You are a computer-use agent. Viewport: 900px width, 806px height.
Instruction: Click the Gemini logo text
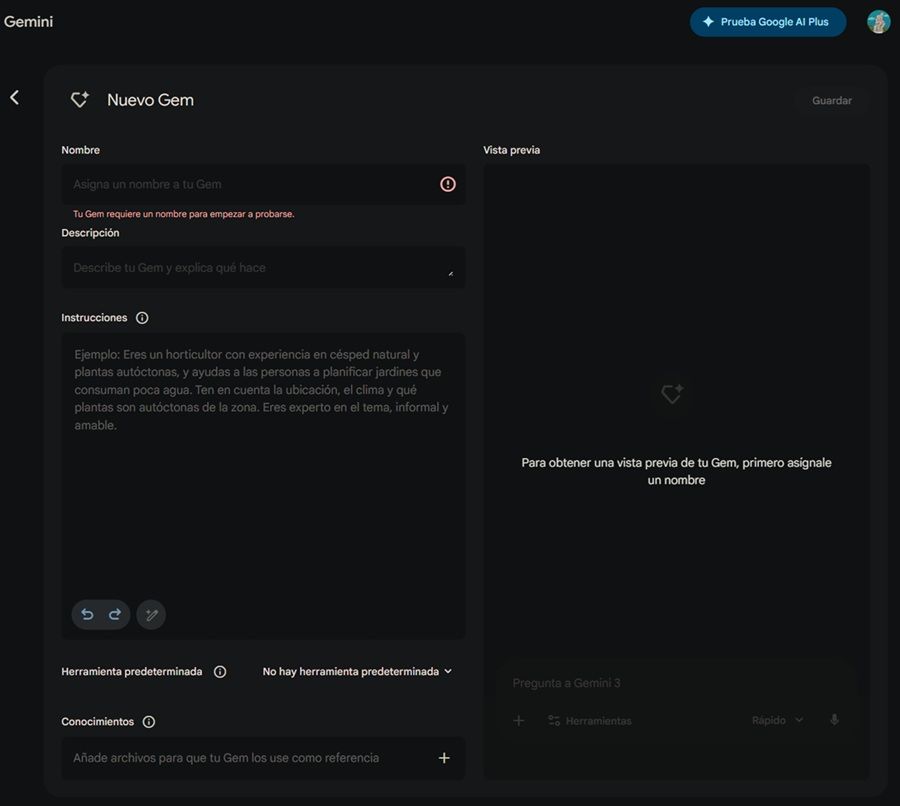tap(29, 22)
